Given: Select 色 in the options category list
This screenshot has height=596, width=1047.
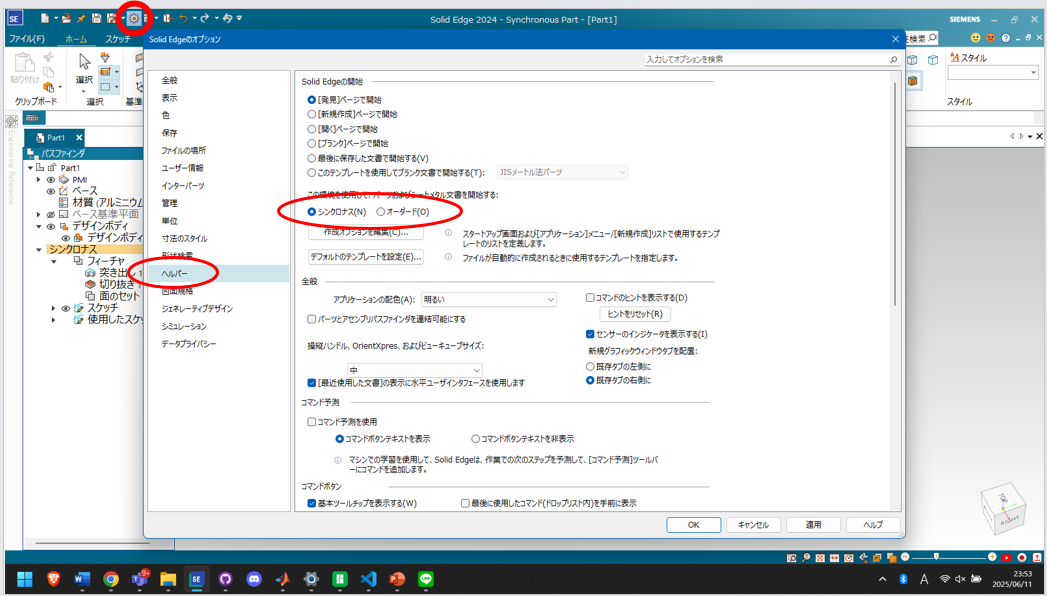Looking at the screenshot, I should point(166,115).
